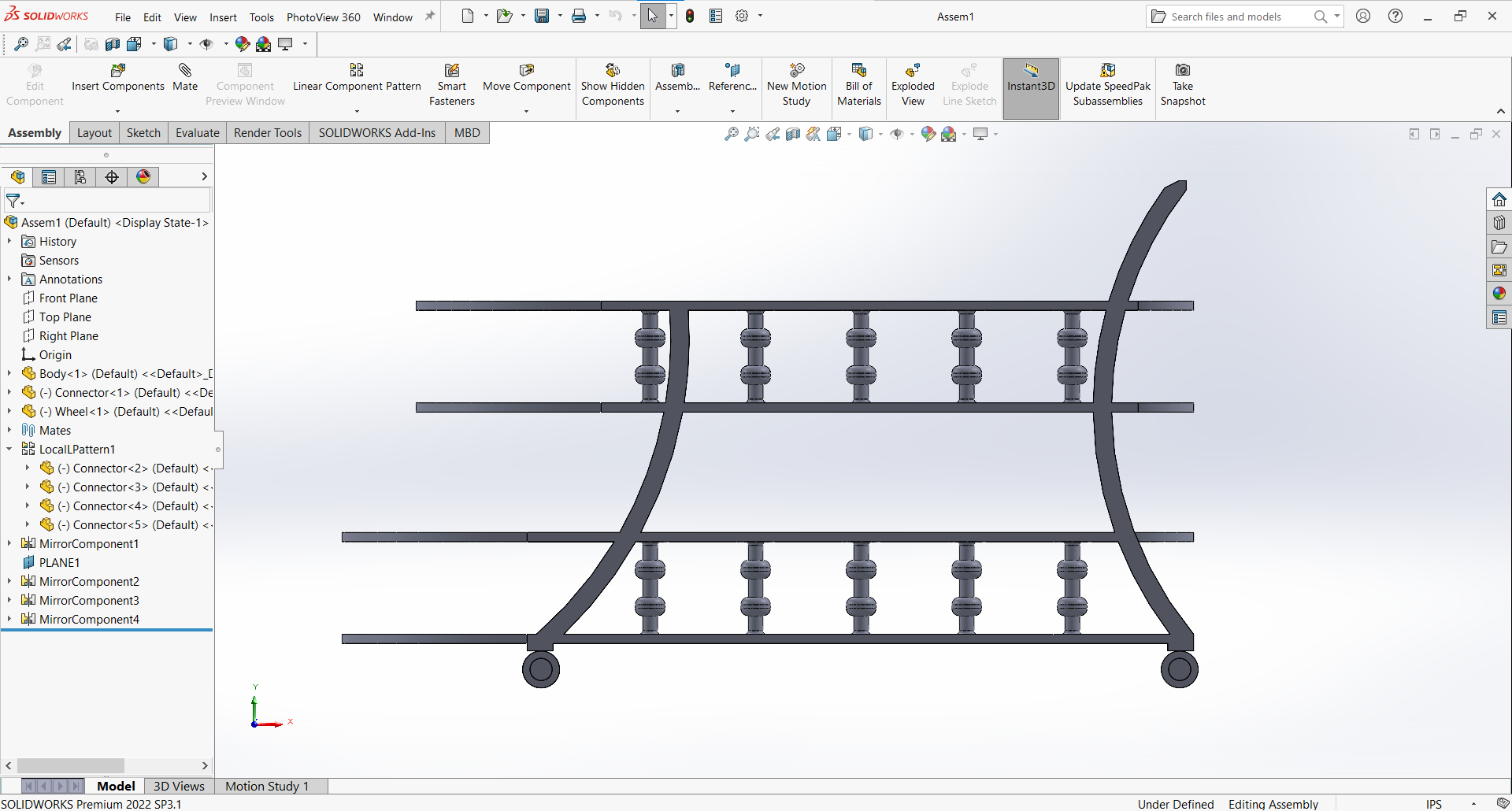Open the Insert menu
This screenshot has height=811, width=1512.
tap(223, 17)
